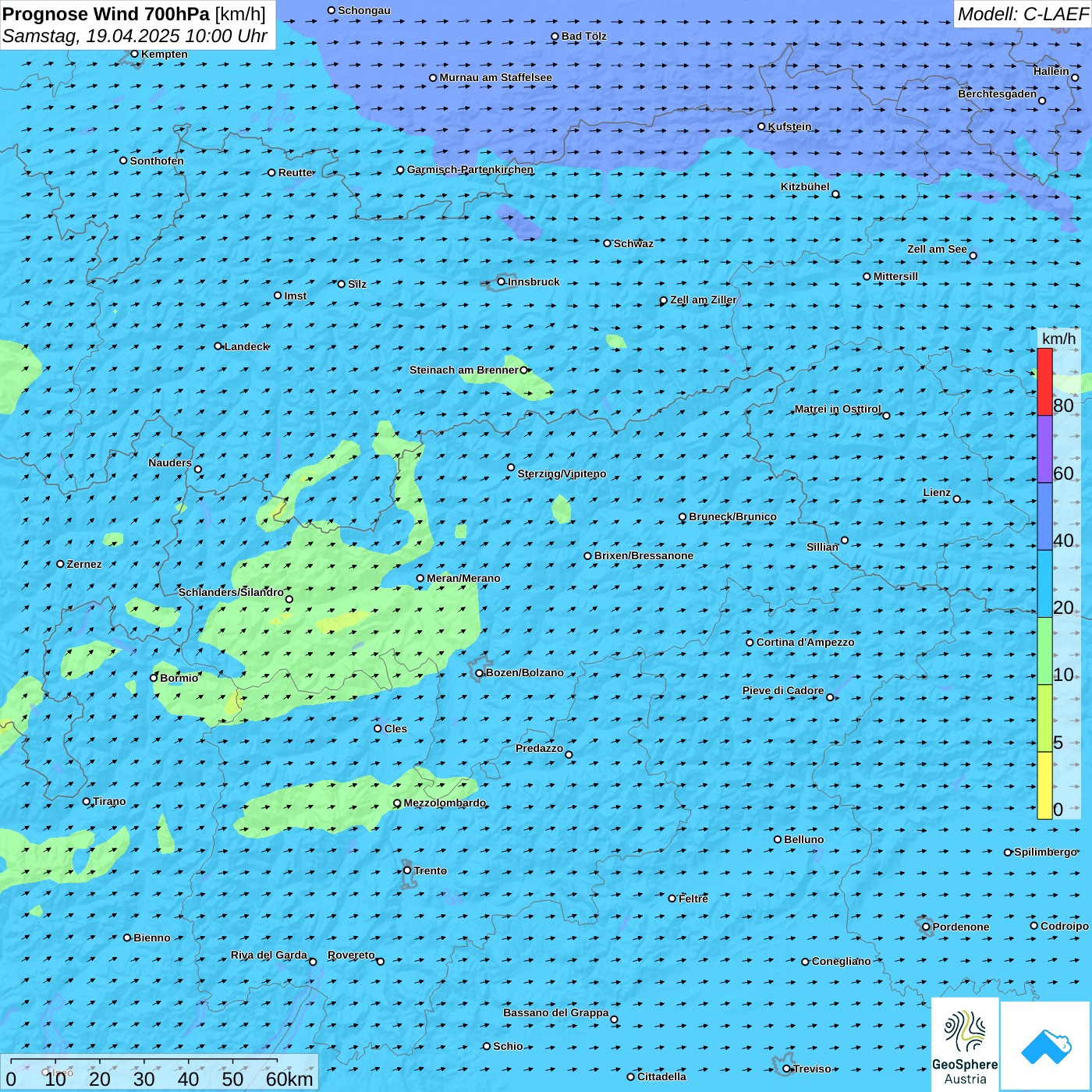
Task: Click the 'Conegliano' label
Action: (841, 961)
